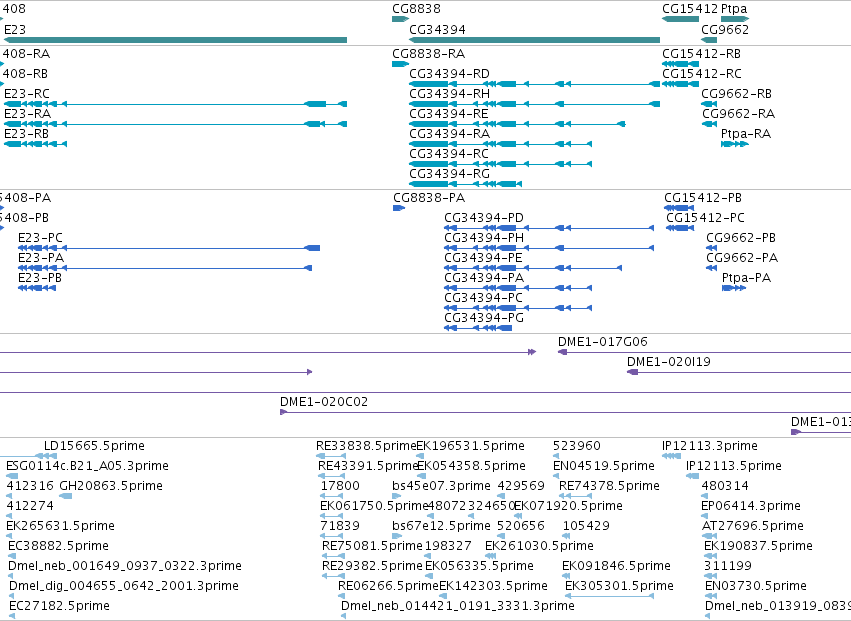Screen dimensions: 851x621
Task: Select the EK091846.5prime EST label
Action: pyautogui.click(x=617, y=566)
